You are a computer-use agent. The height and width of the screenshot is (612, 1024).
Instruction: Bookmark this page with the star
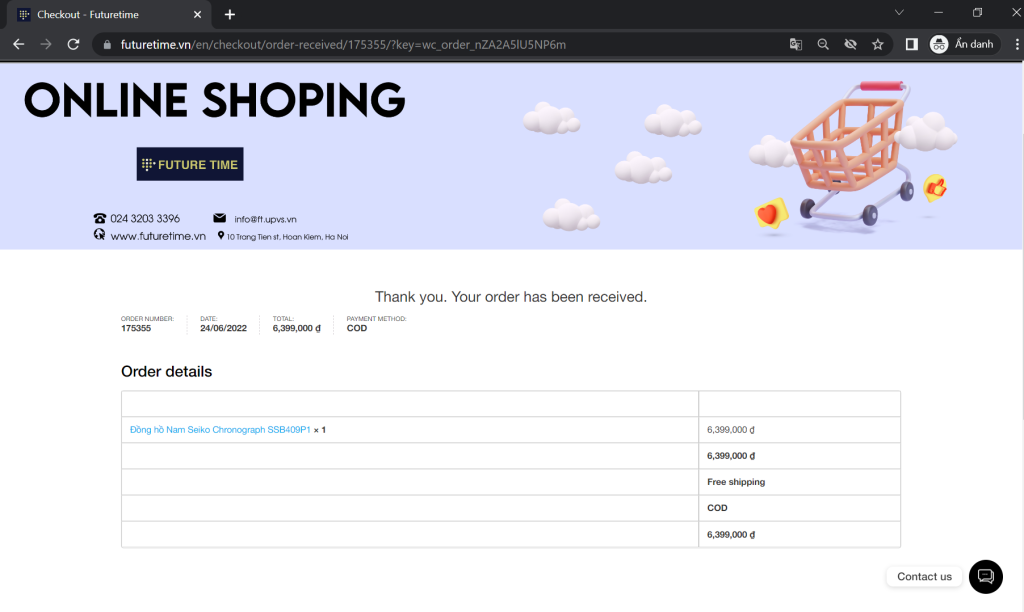[878, 44]
